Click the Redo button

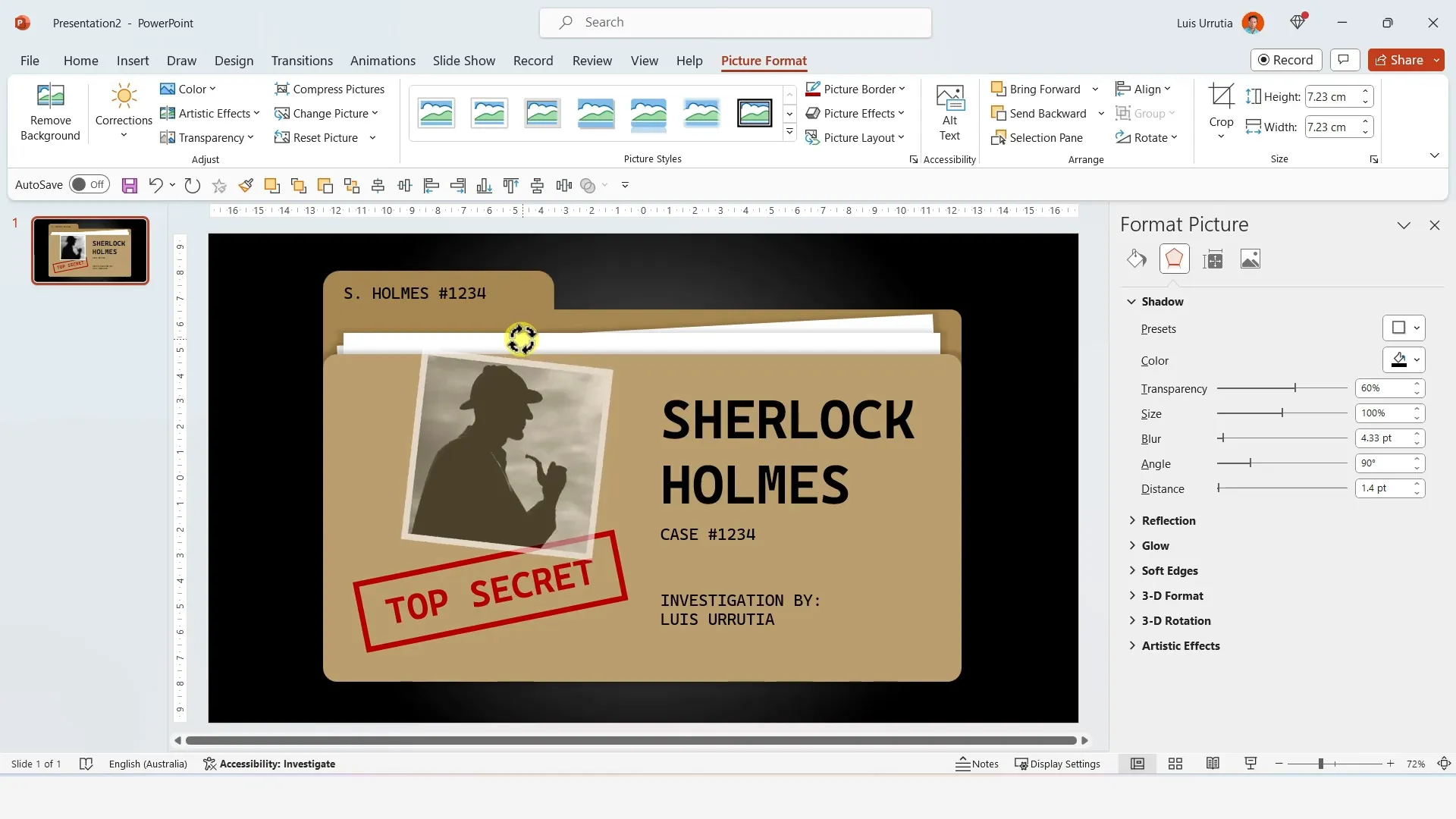point(193,185)
